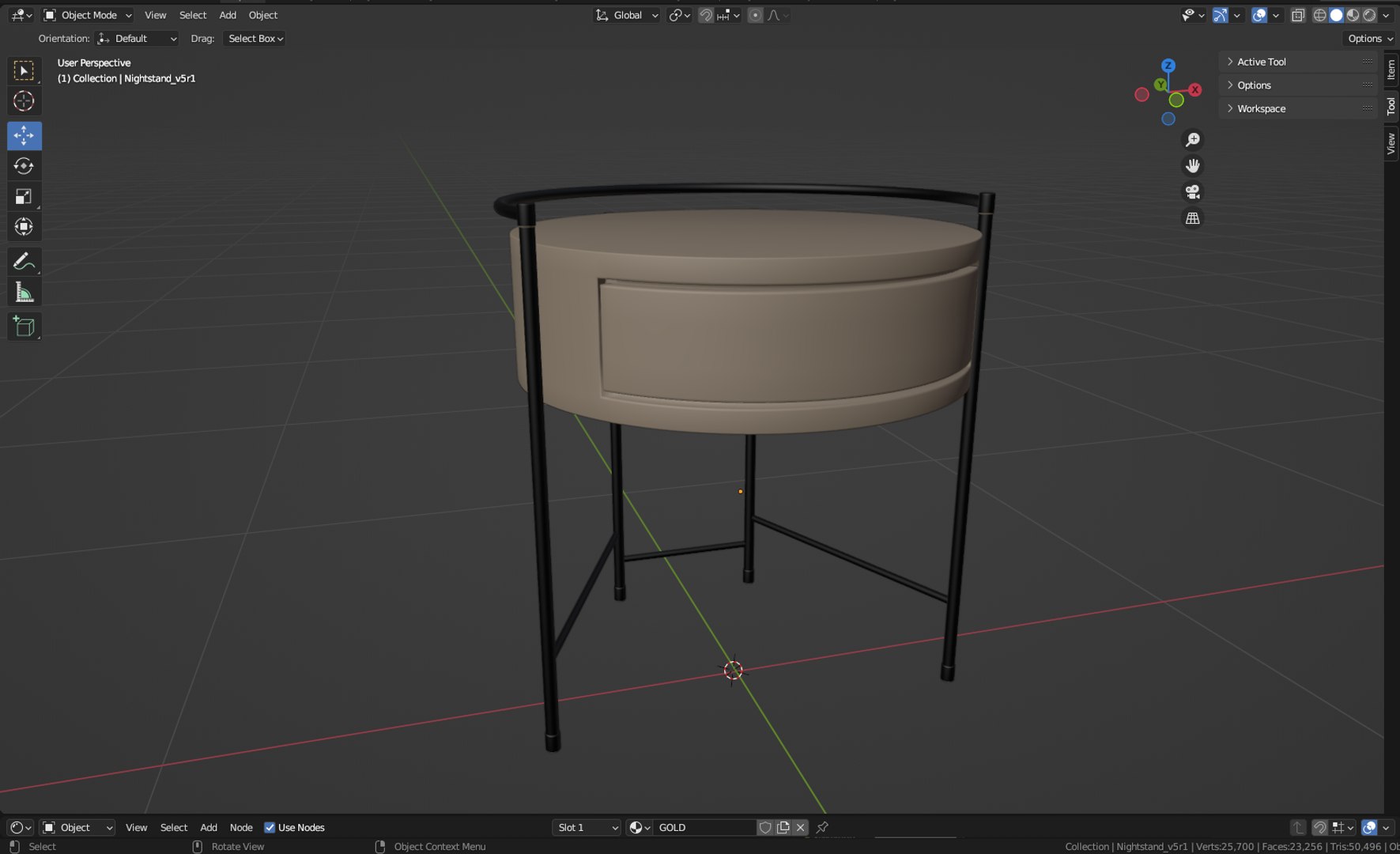1400x854 pixels.
Task: Toggle X-Ray mode in the viewport header
Action: click(1298, 15)
